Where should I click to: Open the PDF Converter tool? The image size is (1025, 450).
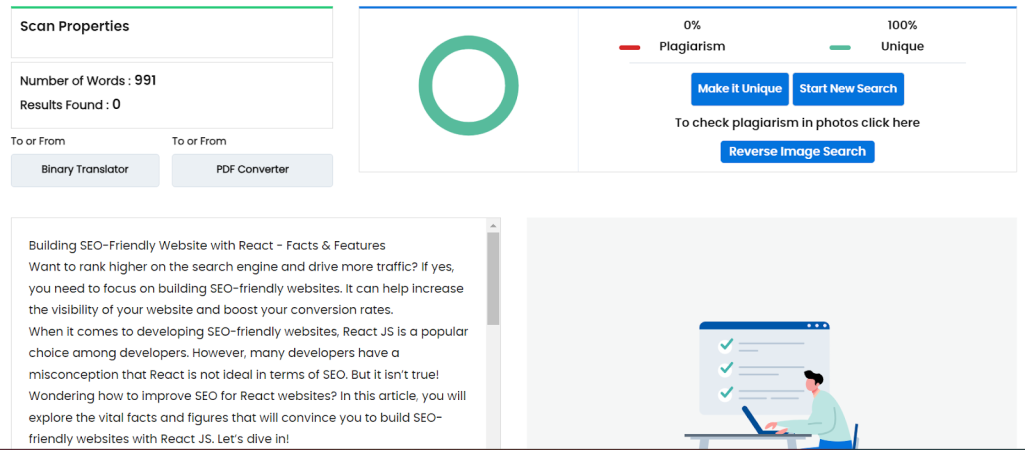(x=252, y=170)
